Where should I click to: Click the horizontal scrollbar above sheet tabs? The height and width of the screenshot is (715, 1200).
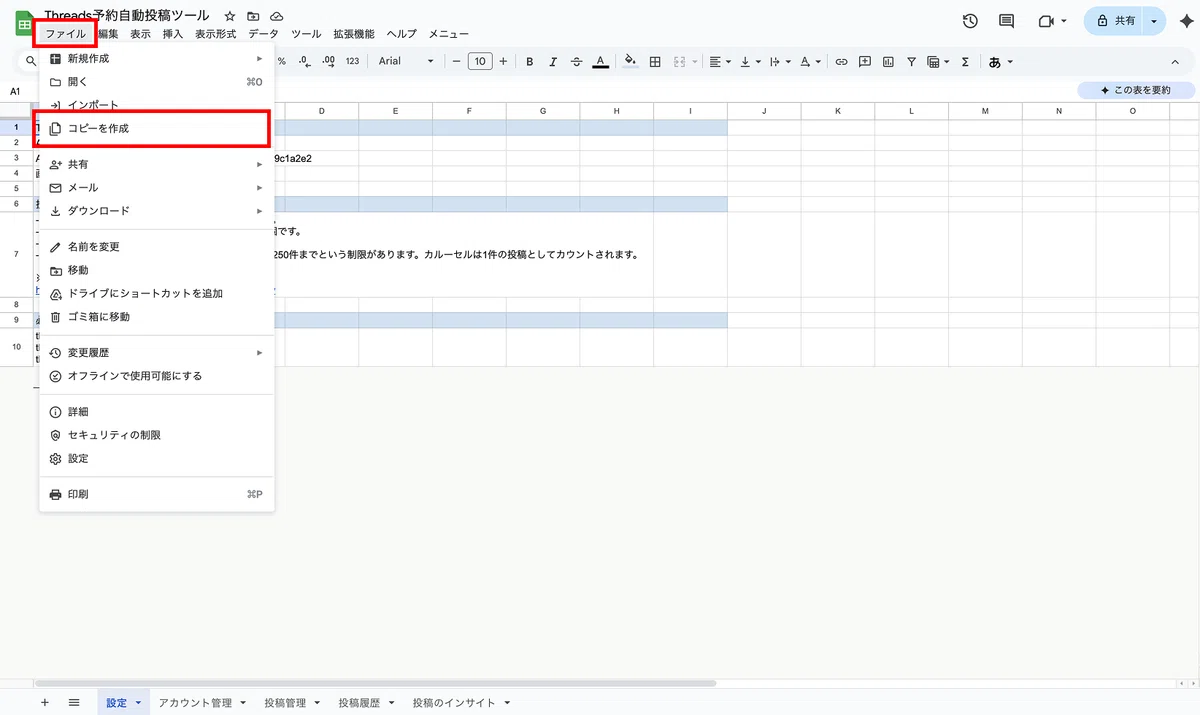click(x=376, y=683)
